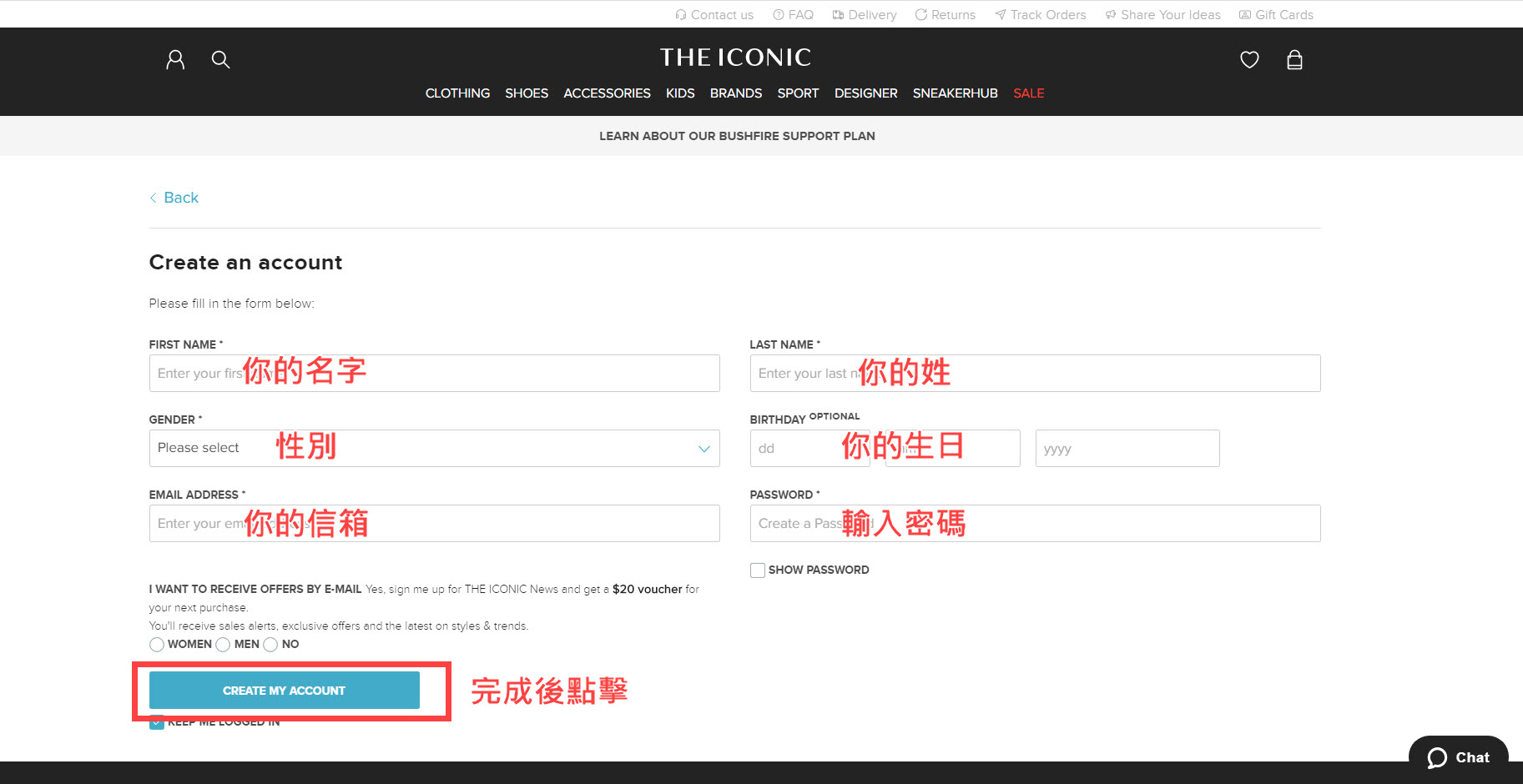
Task: Click the search magnifier icon
Action: [220, 59]
